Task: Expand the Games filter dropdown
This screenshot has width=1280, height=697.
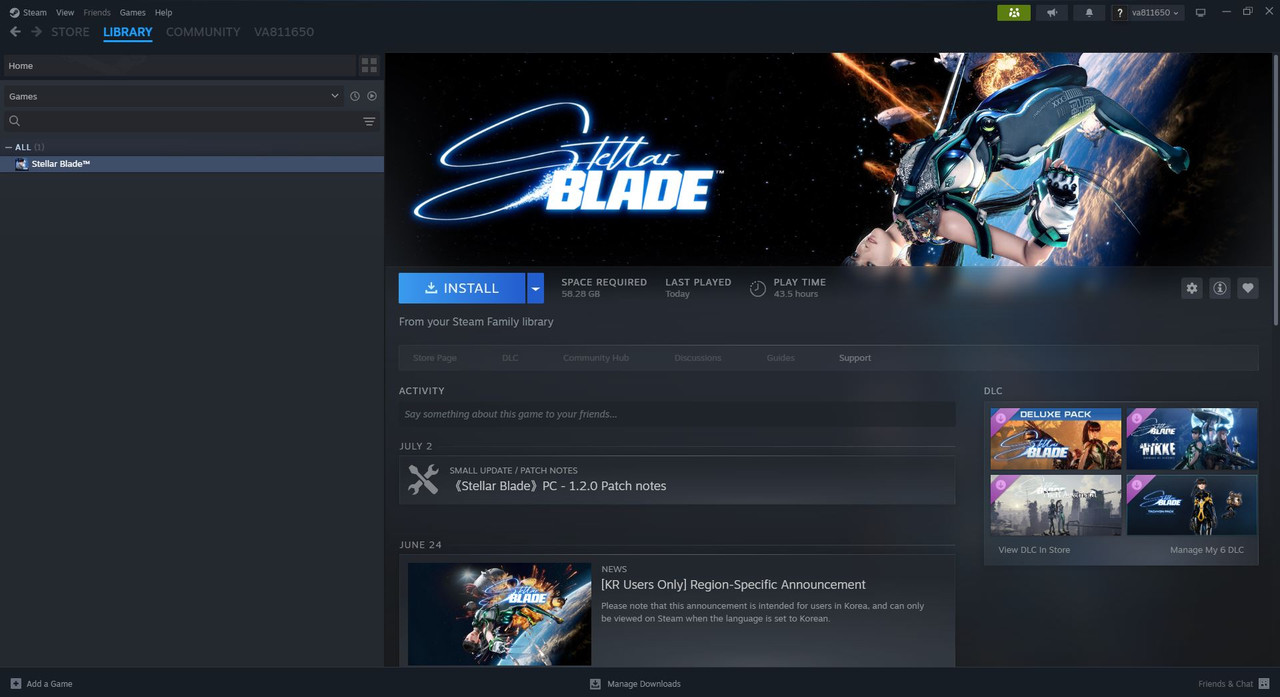Action: (x=172, y=96)
